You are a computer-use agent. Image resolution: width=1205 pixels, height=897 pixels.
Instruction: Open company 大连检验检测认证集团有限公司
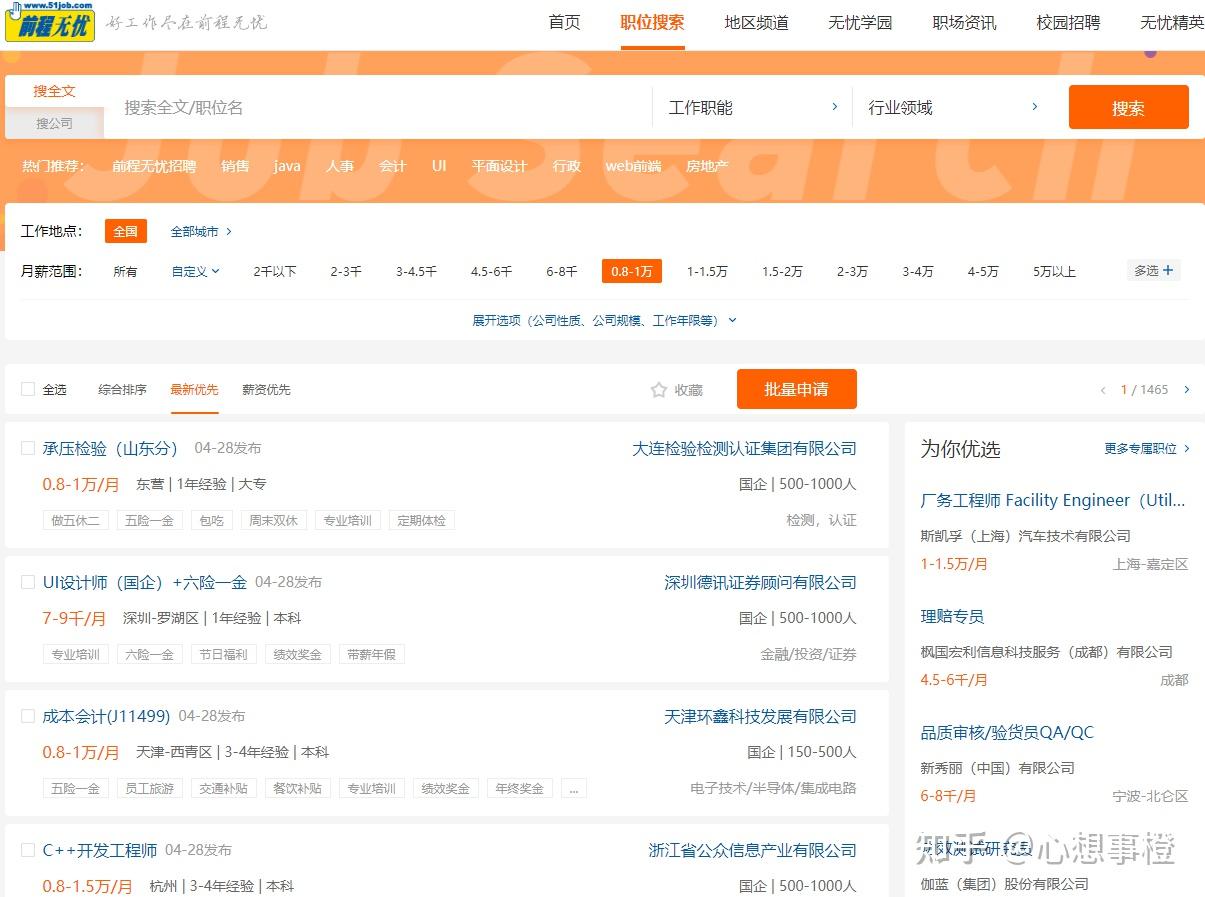tap(744, 449)
